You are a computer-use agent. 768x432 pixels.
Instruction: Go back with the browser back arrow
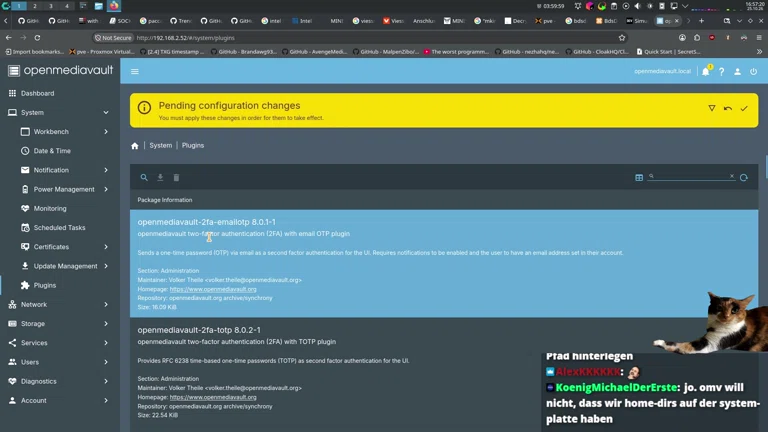point(9,38)
